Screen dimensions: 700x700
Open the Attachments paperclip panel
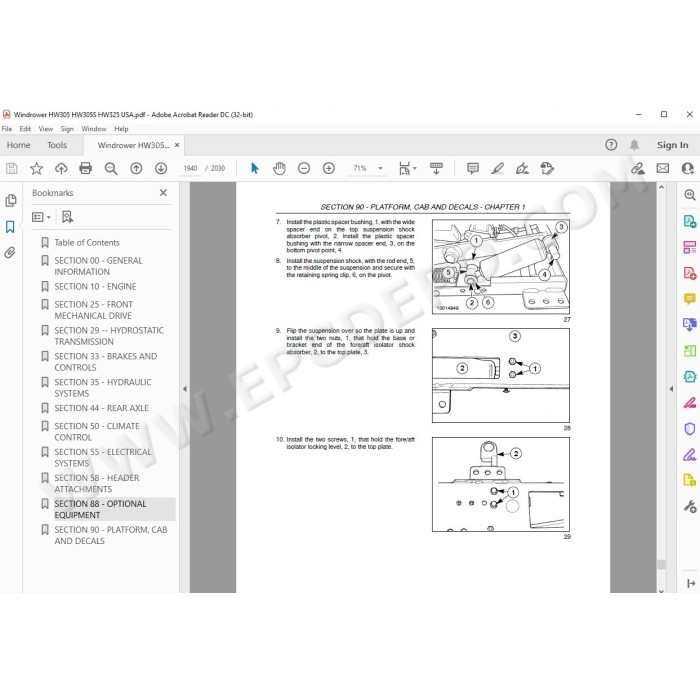[x=10, y=253]
